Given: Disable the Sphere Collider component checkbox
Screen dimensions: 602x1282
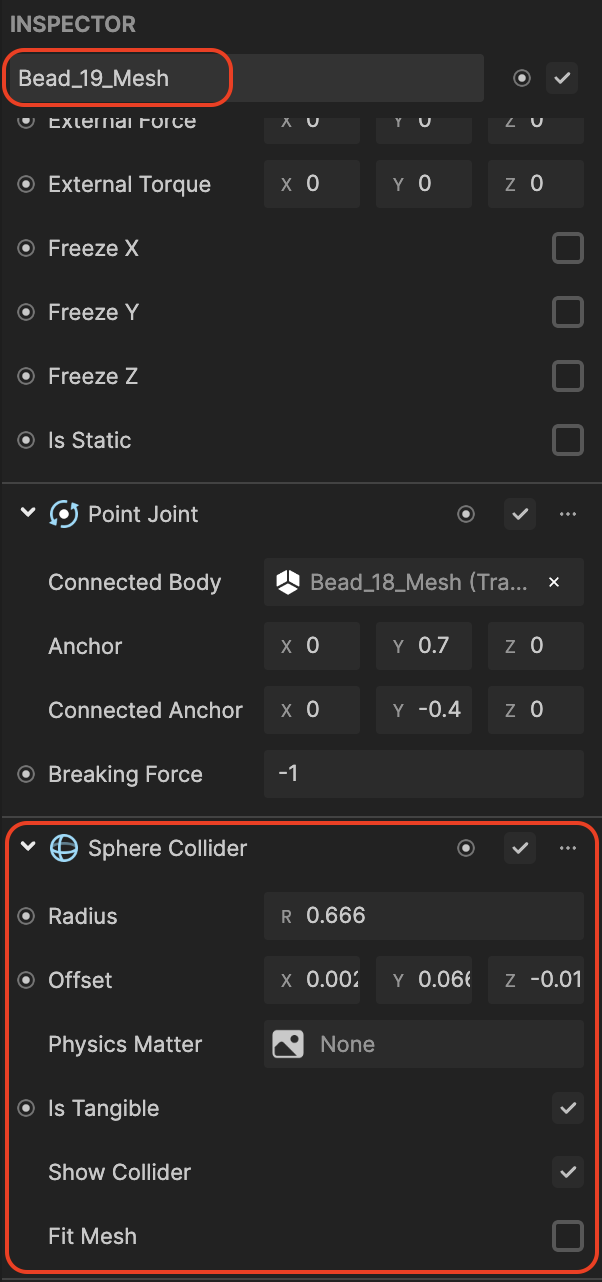Looking at the screenshot, I should pos(520,849).
